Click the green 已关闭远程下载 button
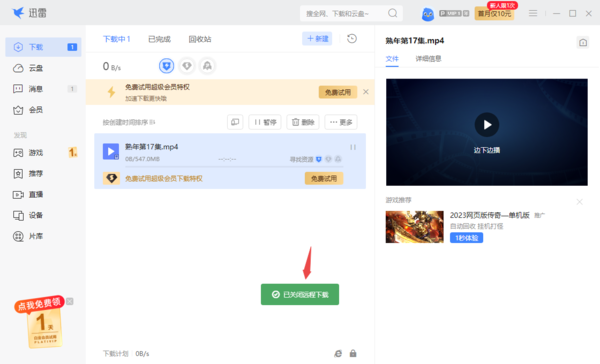600x364 pixels. coord(300,294)
